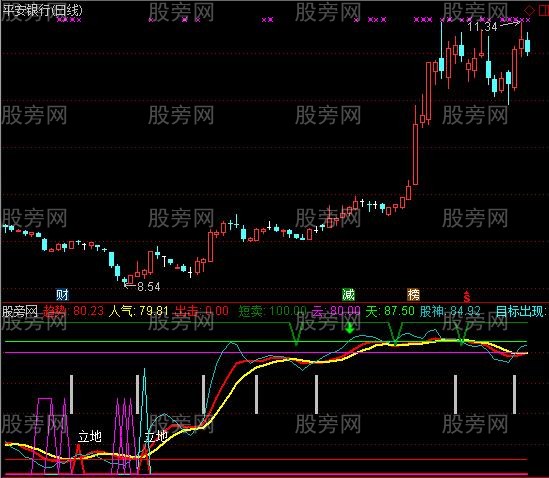Click the 股旁网 indicator name label
The width and height of the screenshot is (549, 478).
(20, 311)
